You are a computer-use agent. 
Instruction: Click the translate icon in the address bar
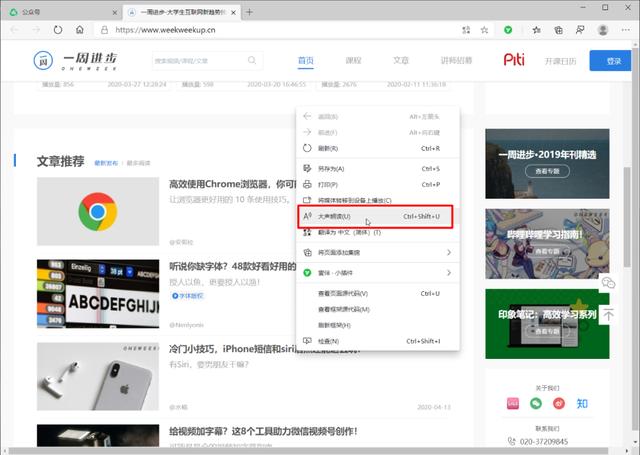466,30
